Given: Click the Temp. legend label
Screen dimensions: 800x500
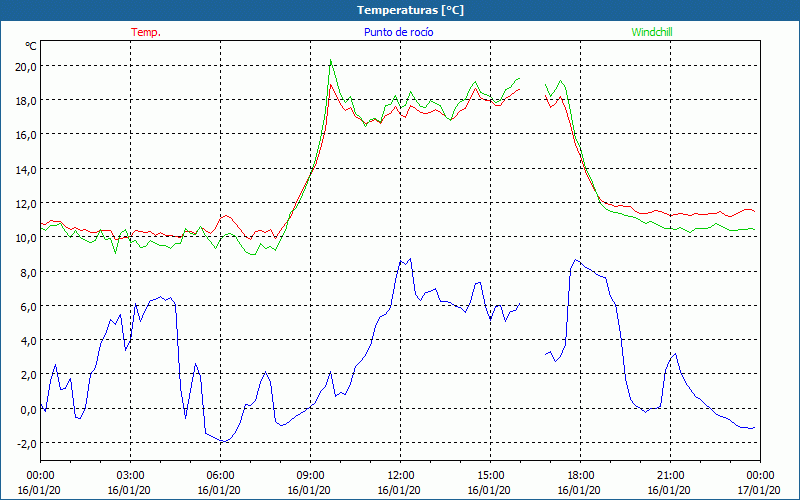Looking at the screenshot, I should 146,32.
